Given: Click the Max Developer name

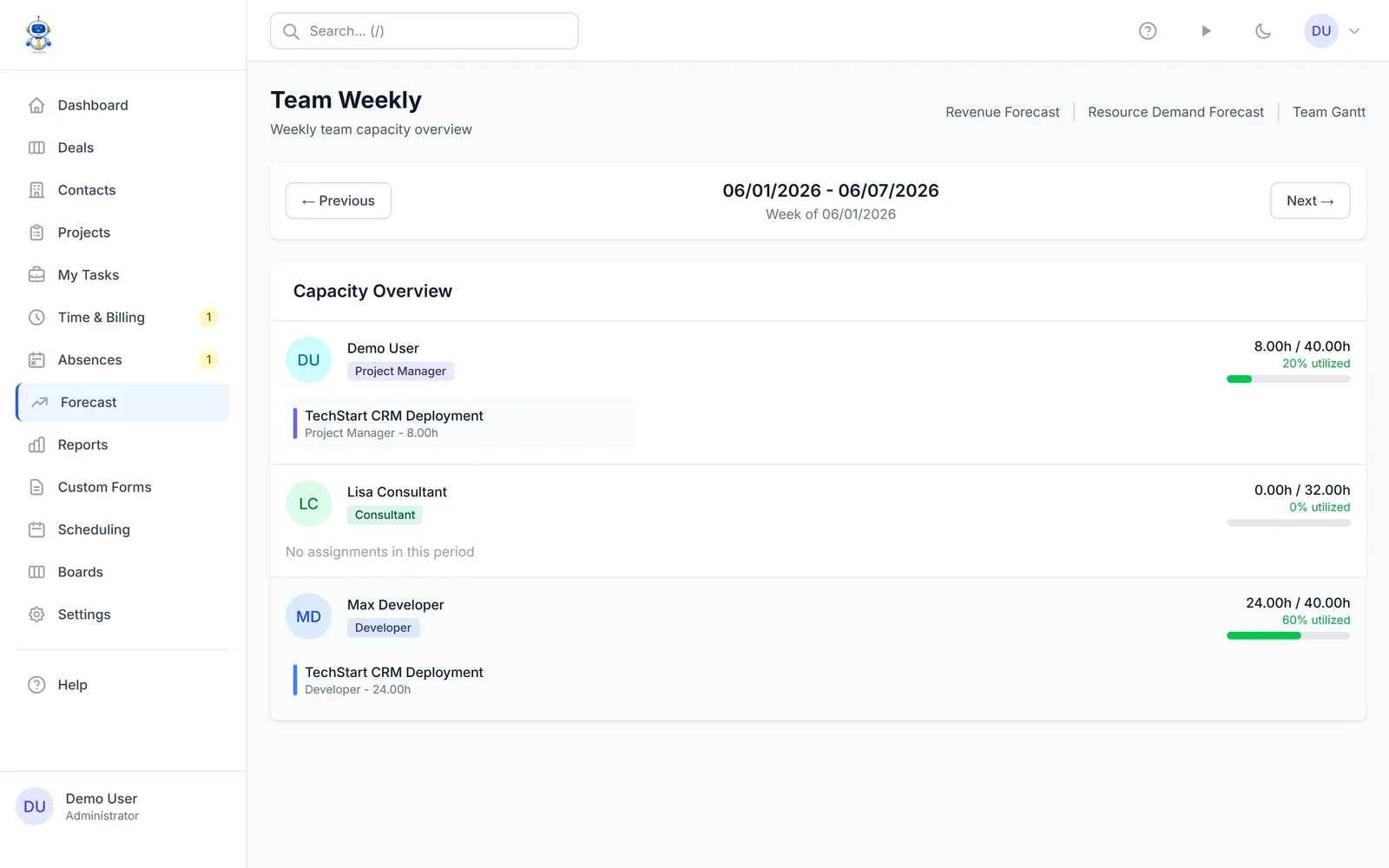Looking at the screenshot, I should click(396, 605).
